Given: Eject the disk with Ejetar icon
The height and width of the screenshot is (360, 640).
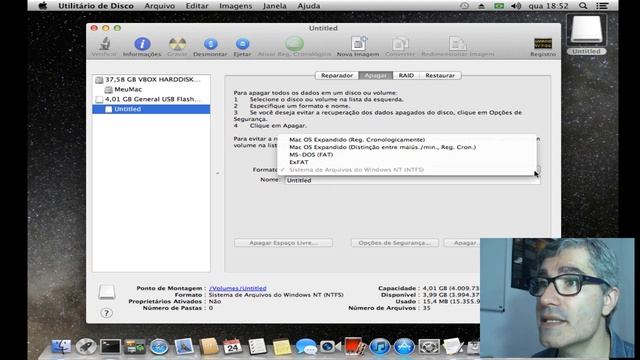Looking at the screenshot, I should pyautogui.click(x=242, y=44).
